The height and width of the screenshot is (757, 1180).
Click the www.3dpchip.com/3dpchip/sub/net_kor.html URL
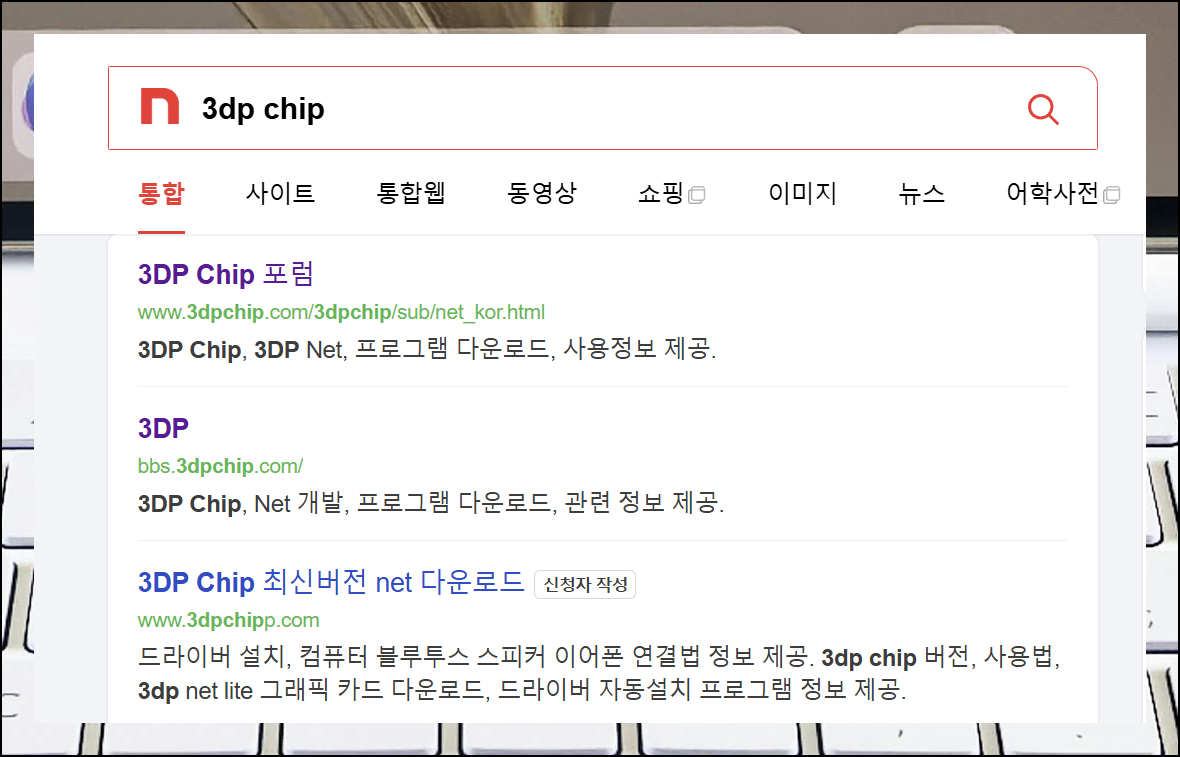[x=341, y=312]
